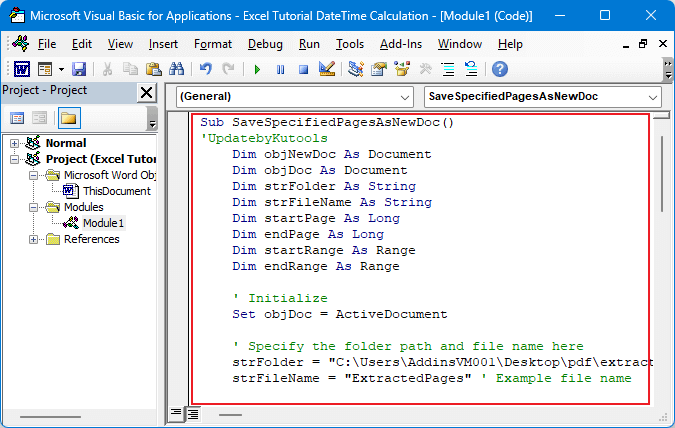This screenshot has width=675, height=428.
Task: Click the Undo arrow icon
Action: [206, 69]
